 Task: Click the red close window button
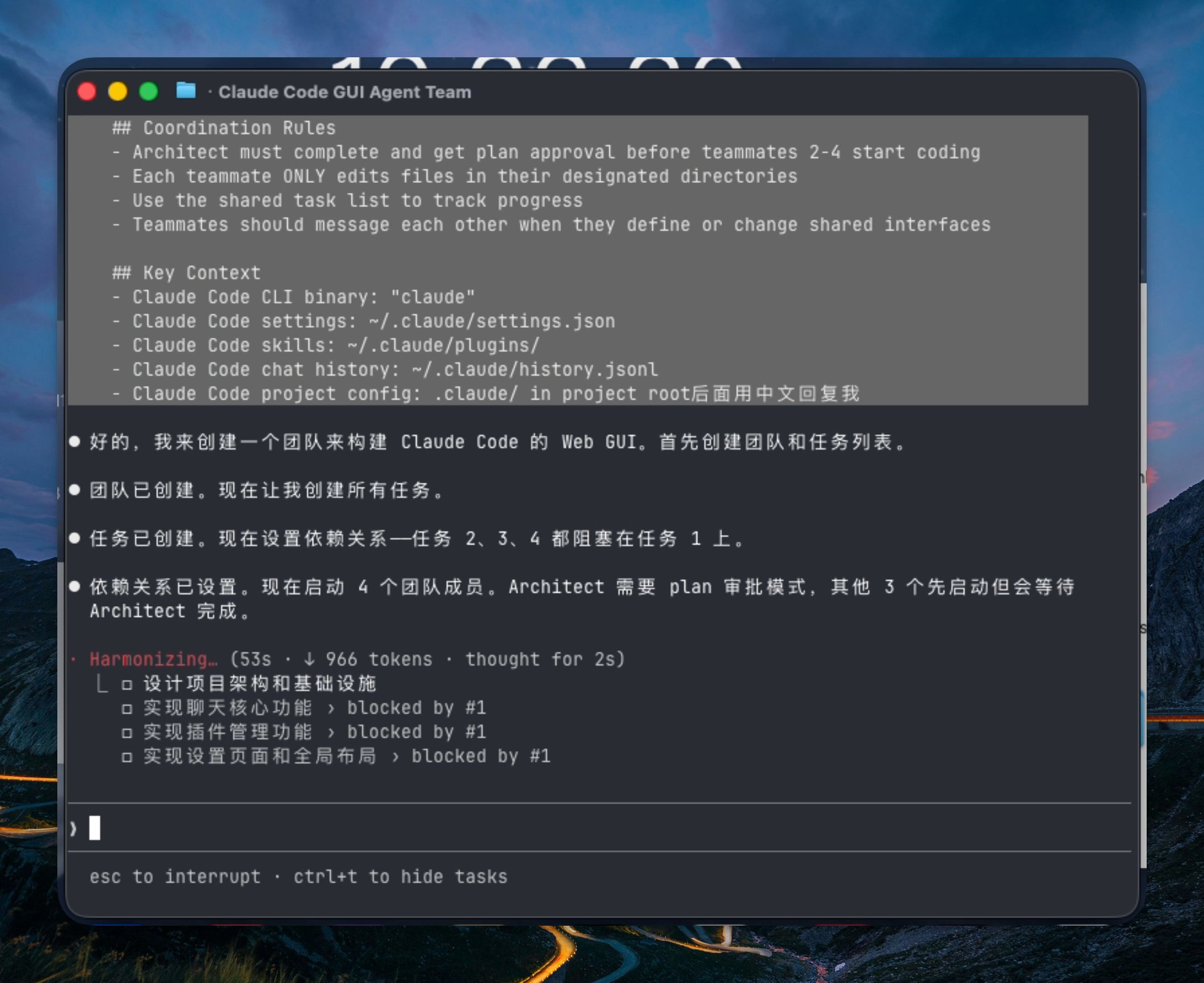87,91
